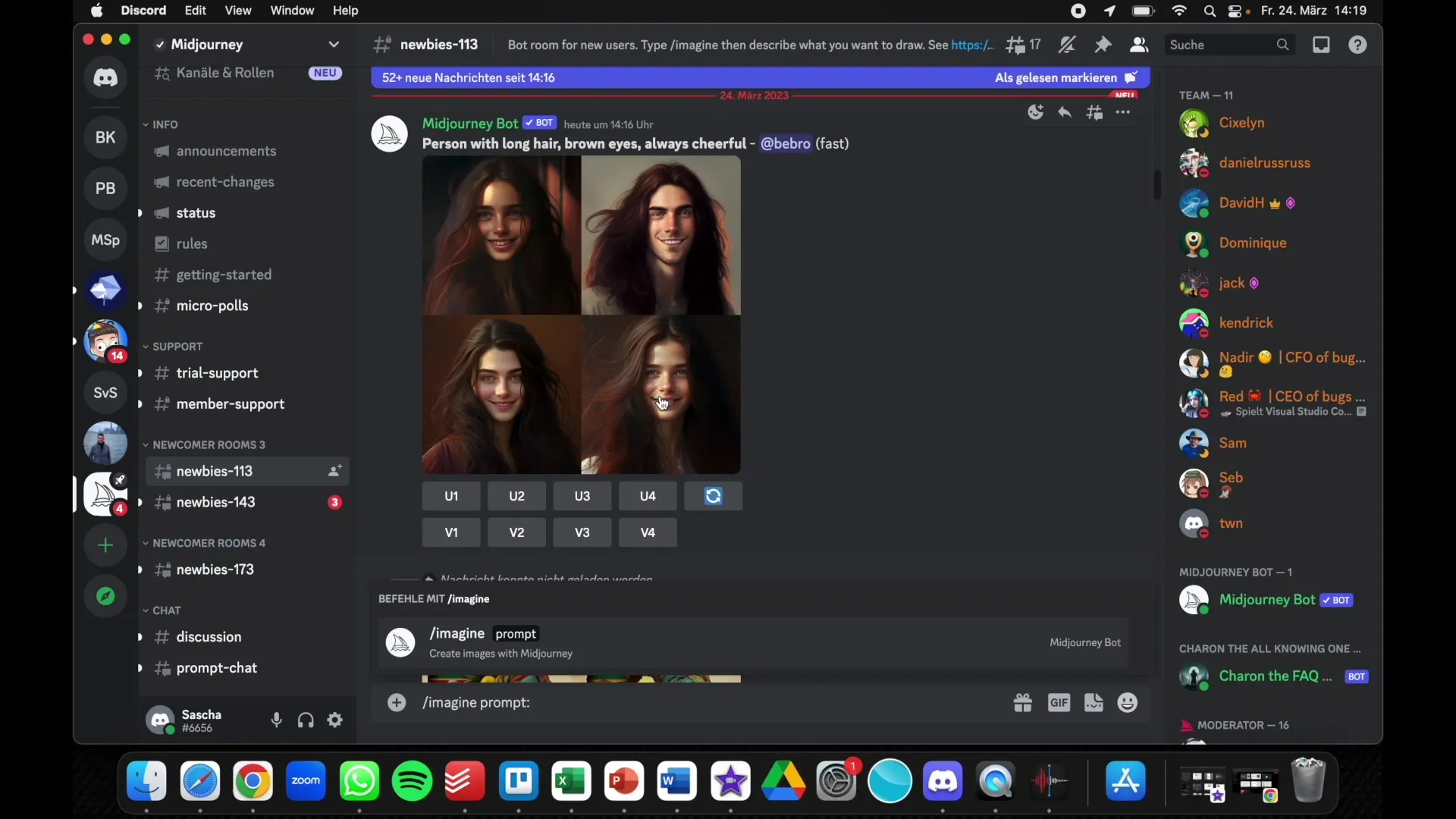Open Midjourney Bot profile in member list
The width and height of the screenshot is (1456, 819).
pyautogui.click(x=1273, y=601)
